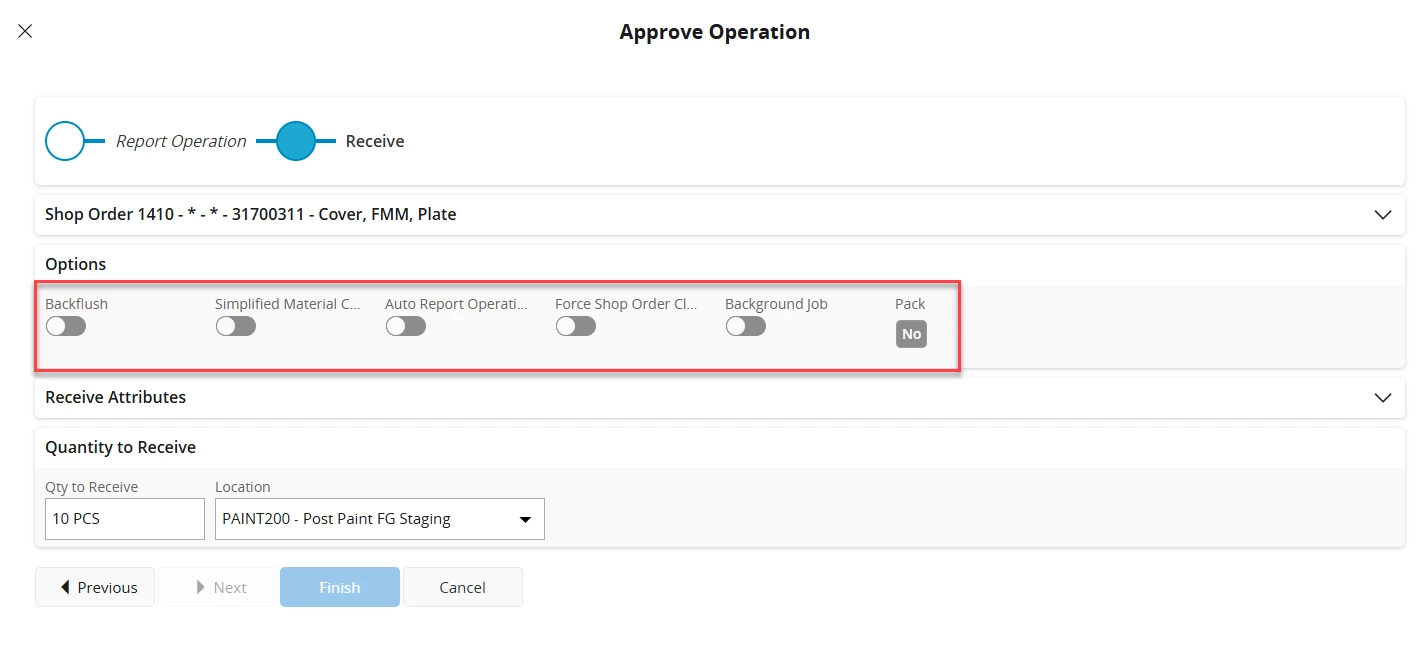Viewport: 1427px width, 666px height.
Task: Click the Report Operation step circle
Action: point(65,141)
